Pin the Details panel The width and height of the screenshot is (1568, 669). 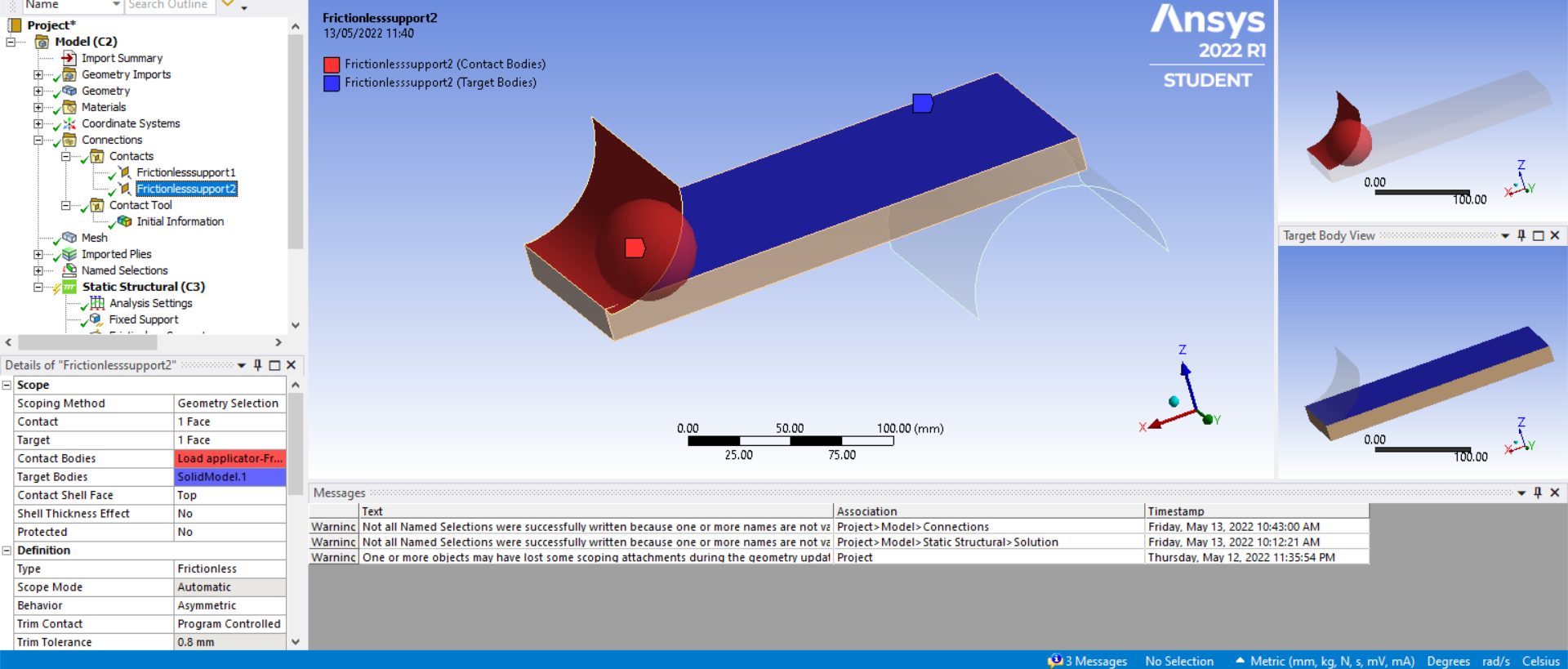coord(258,365)
